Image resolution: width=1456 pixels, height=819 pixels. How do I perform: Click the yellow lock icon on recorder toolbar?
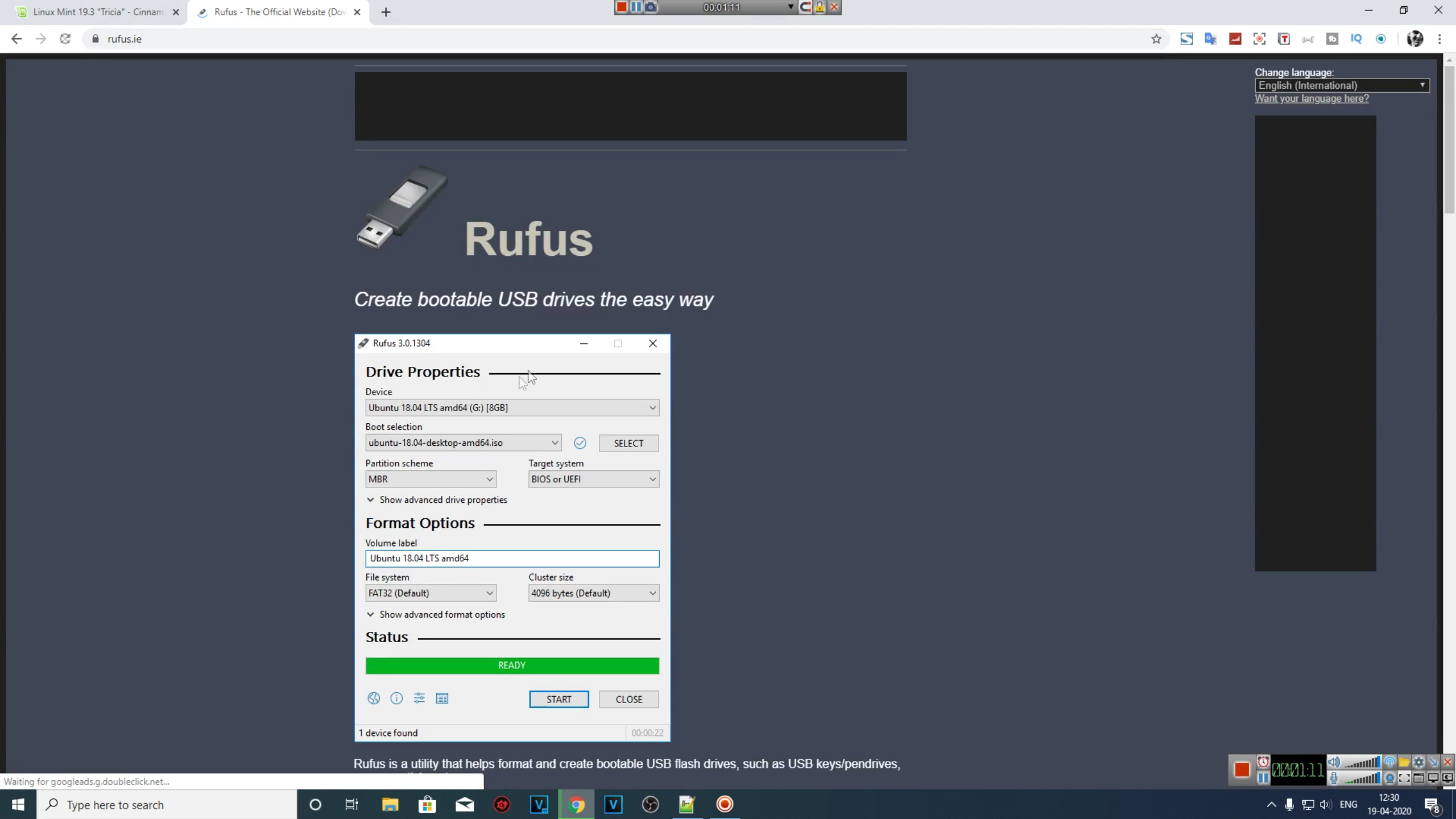click(819, 7)
